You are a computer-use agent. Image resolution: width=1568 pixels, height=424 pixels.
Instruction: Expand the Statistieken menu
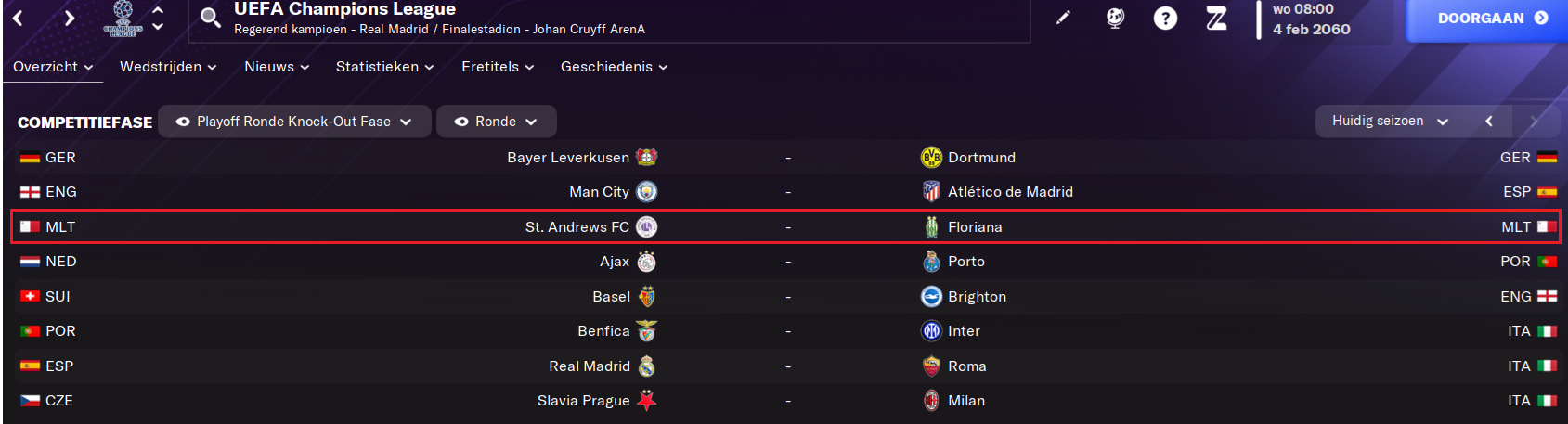(384, 67)
